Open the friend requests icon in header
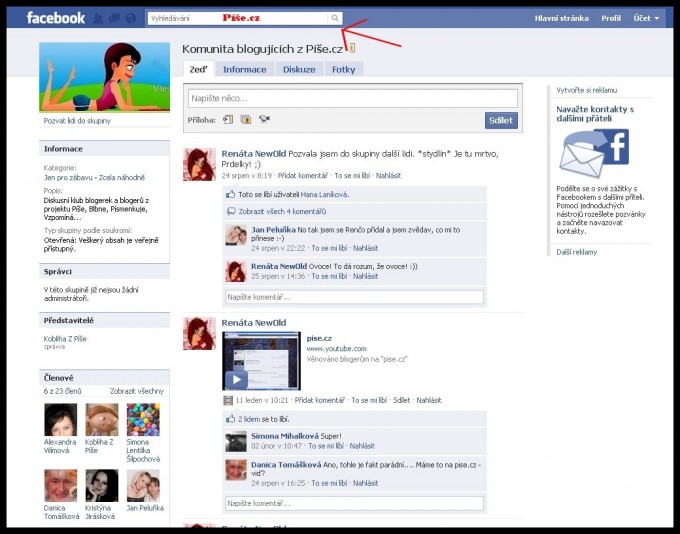The height and width of the screenshot is (534, 680). coord(98,18)
